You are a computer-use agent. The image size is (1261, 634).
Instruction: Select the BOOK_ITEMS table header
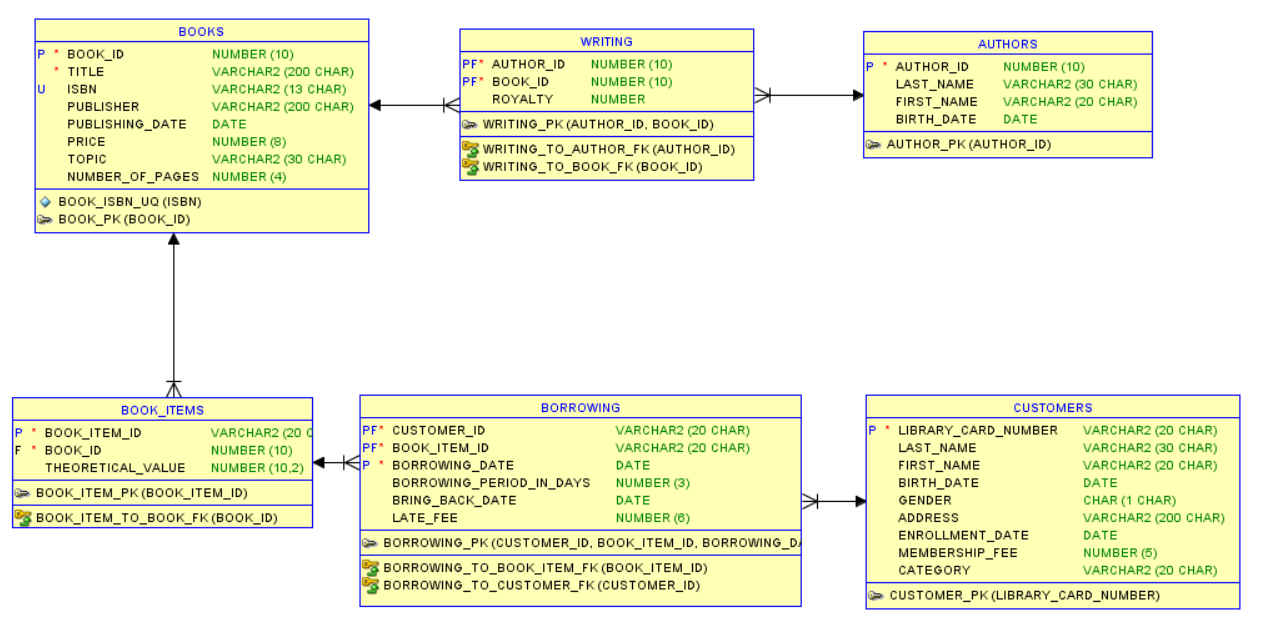pyautogui.click(x=162, y=410)
